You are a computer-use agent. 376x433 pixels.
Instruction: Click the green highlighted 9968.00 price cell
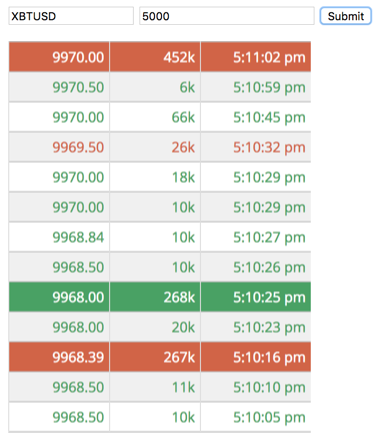(59, 297)
